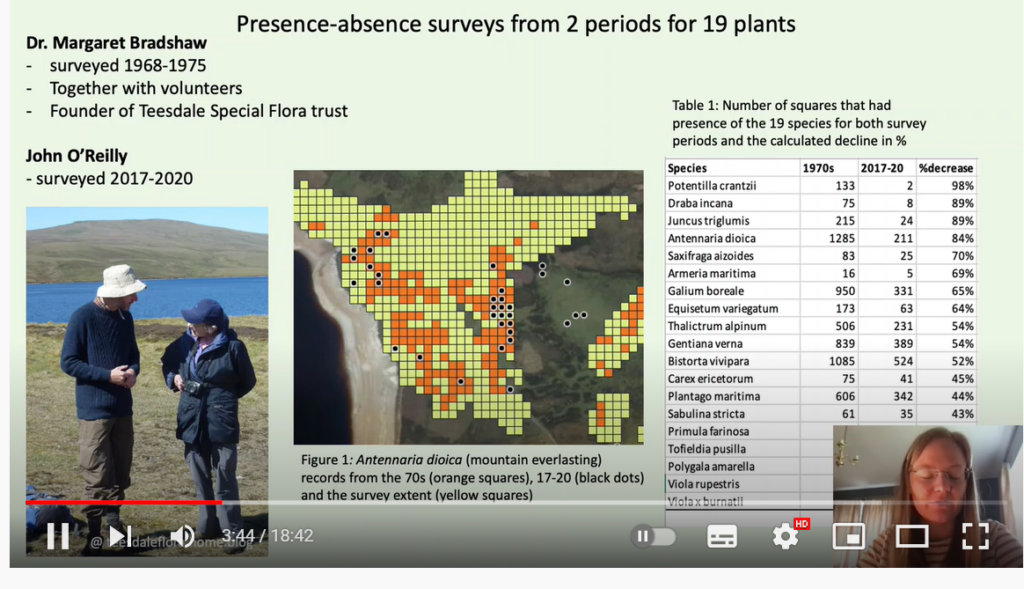Screen dimensions: 1024x589
Task: Click the Antennaria dioica distribution map
Action: pyautogui.click(x=467, y=306)
